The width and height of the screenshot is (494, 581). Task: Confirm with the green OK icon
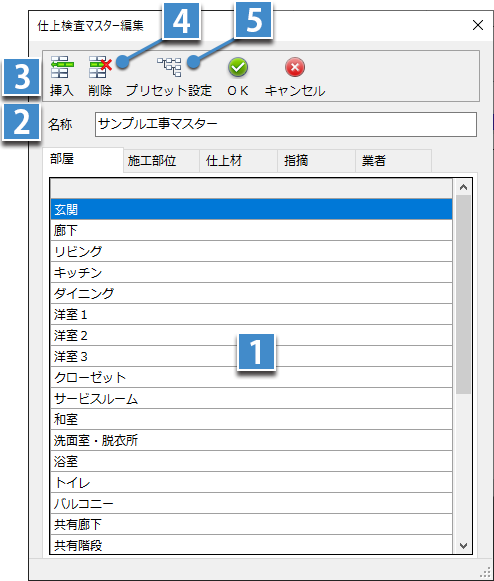coord(238,67)
